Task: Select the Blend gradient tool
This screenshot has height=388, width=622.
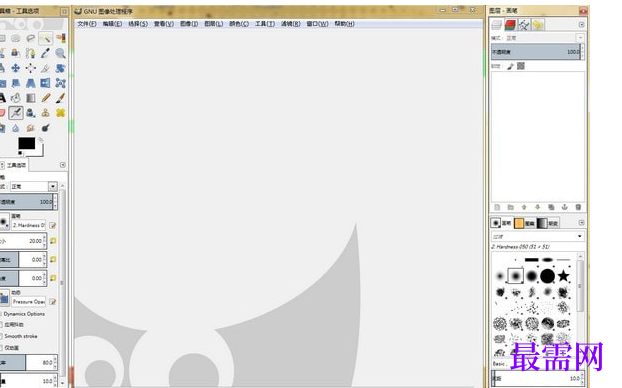Action: [x=31, y=98]
